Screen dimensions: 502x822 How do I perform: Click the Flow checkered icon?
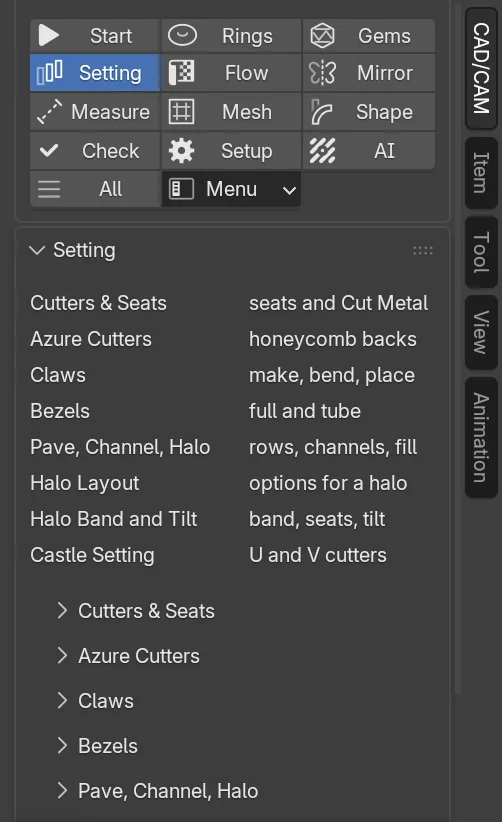click(181, 72)
